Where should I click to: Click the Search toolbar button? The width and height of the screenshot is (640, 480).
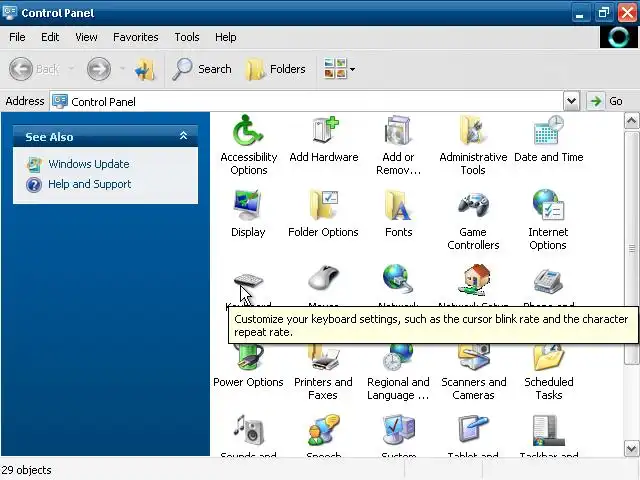click(202, 69)
